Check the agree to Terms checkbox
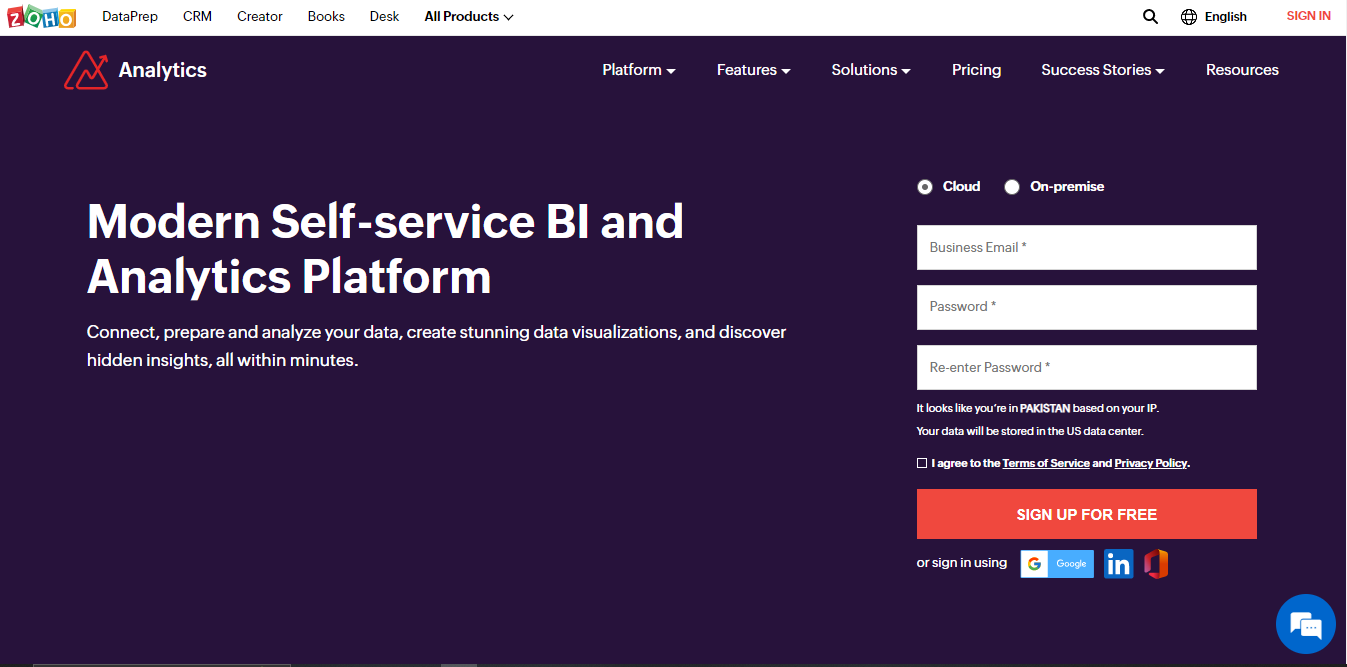 922,463
